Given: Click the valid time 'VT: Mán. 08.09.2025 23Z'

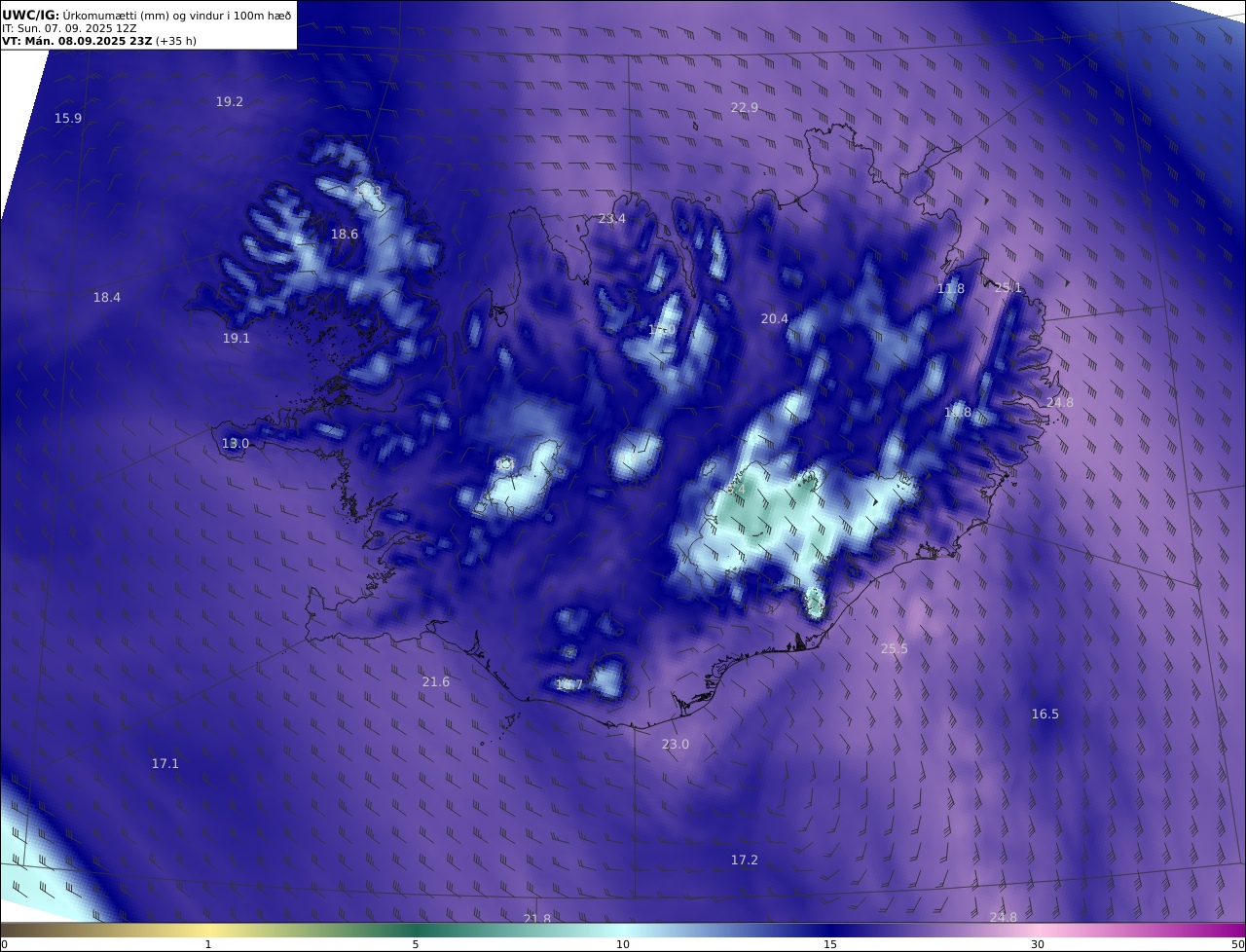Looking at the screenshot, I should pos(76,41).
